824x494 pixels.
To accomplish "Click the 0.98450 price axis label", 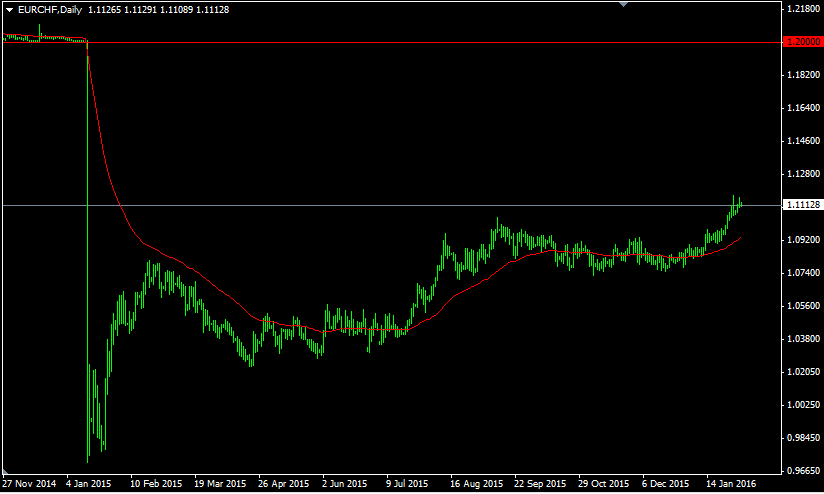I will click(803, 438).
